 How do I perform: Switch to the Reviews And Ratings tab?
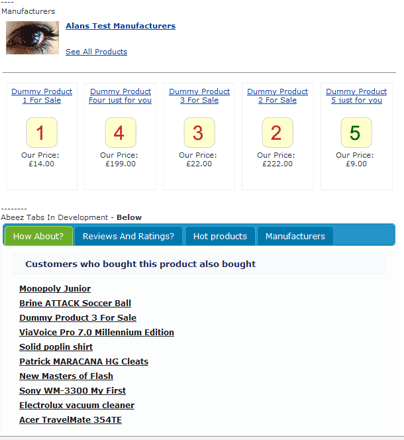128,236
